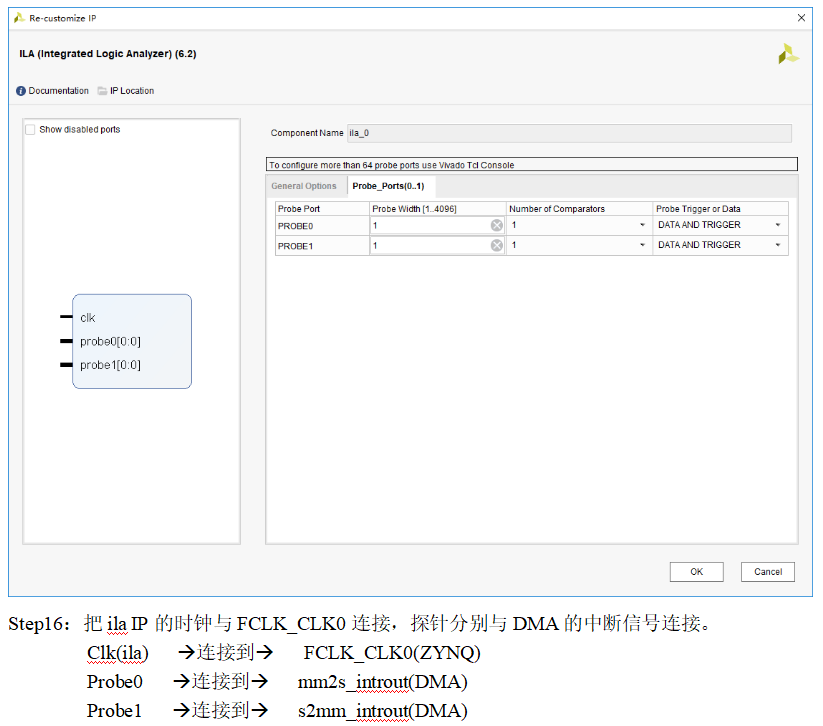
Task: Confirm settings with the OK button
Action: click(697, 572)
